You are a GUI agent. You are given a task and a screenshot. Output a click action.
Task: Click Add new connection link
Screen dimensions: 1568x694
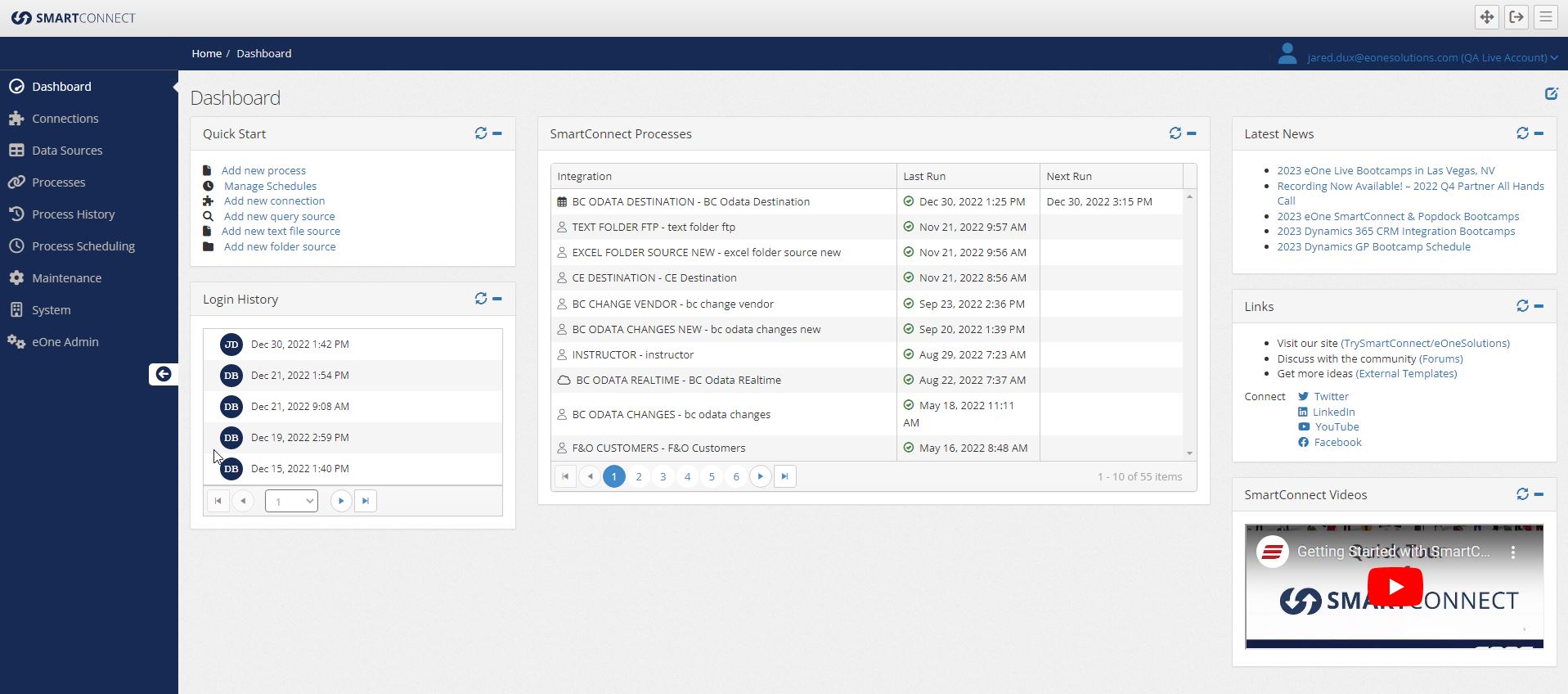pos(274,201)
